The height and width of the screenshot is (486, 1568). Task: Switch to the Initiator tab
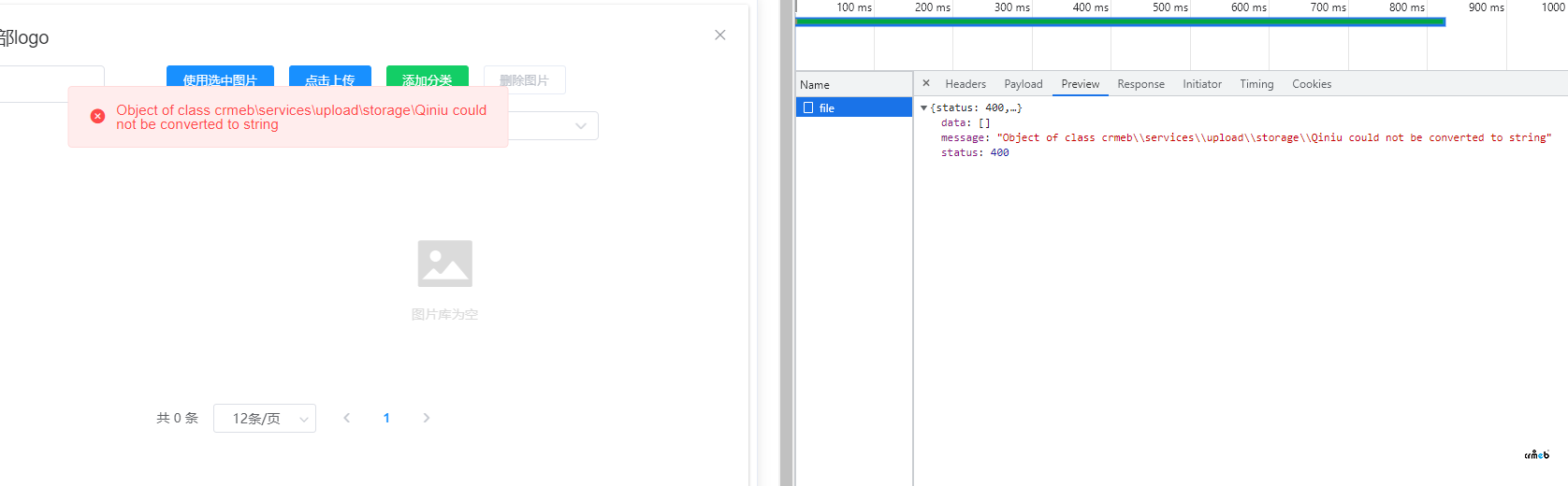(1202, 84)
